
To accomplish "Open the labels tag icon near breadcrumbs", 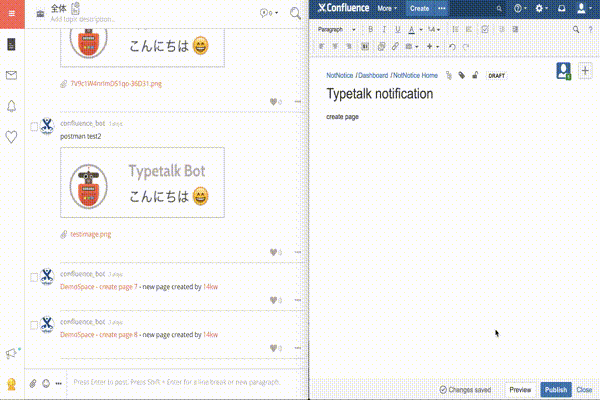I will click(x=462, y=75).
